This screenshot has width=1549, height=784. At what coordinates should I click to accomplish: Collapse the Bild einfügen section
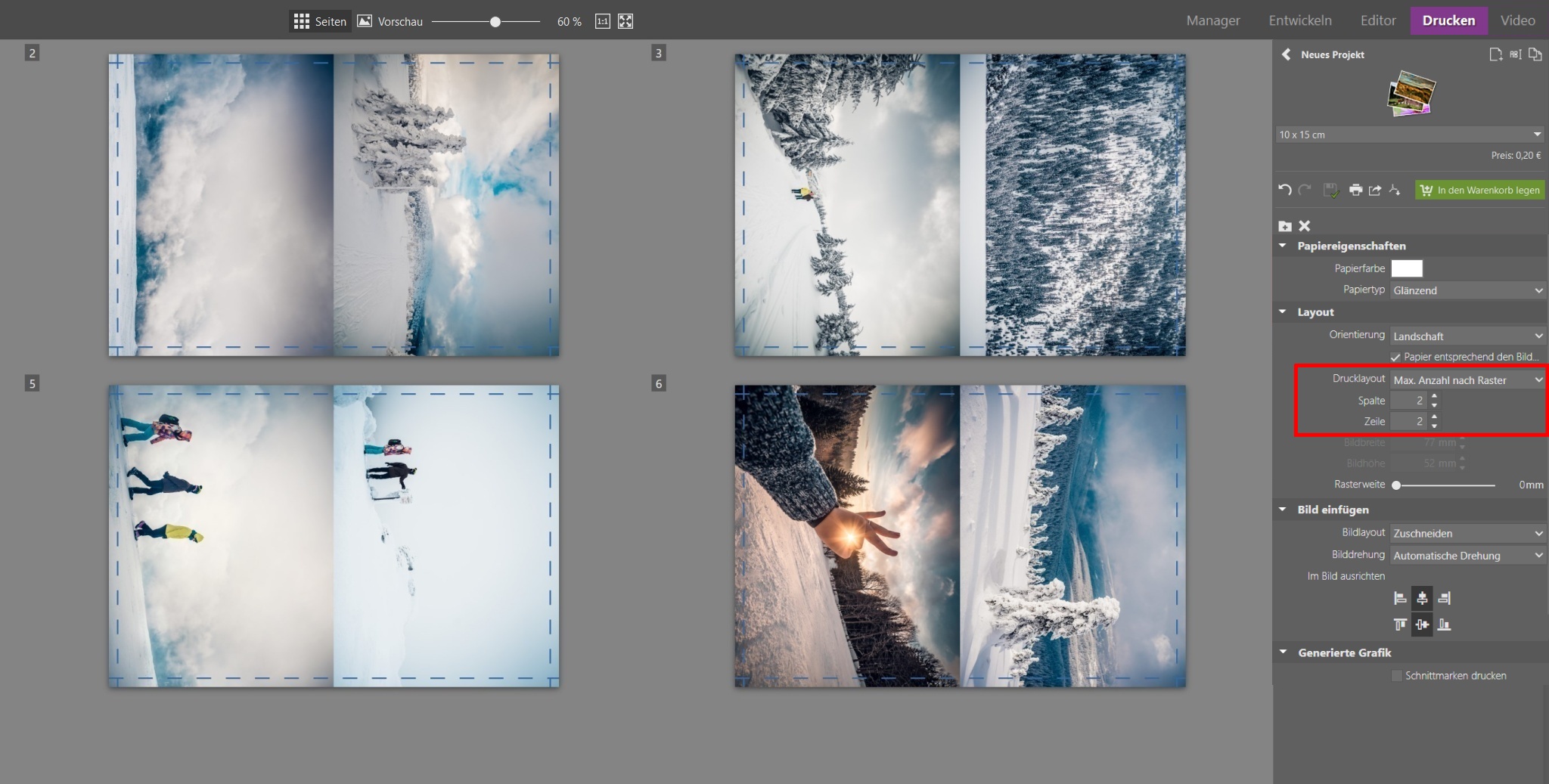(x=1283, y=510)
